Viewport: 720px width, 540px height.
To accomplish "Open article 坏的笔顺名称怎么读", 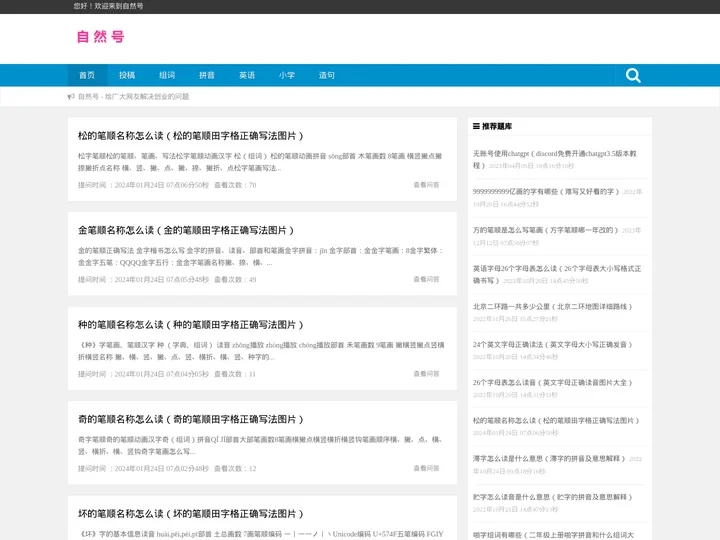I will click(191, 514).
